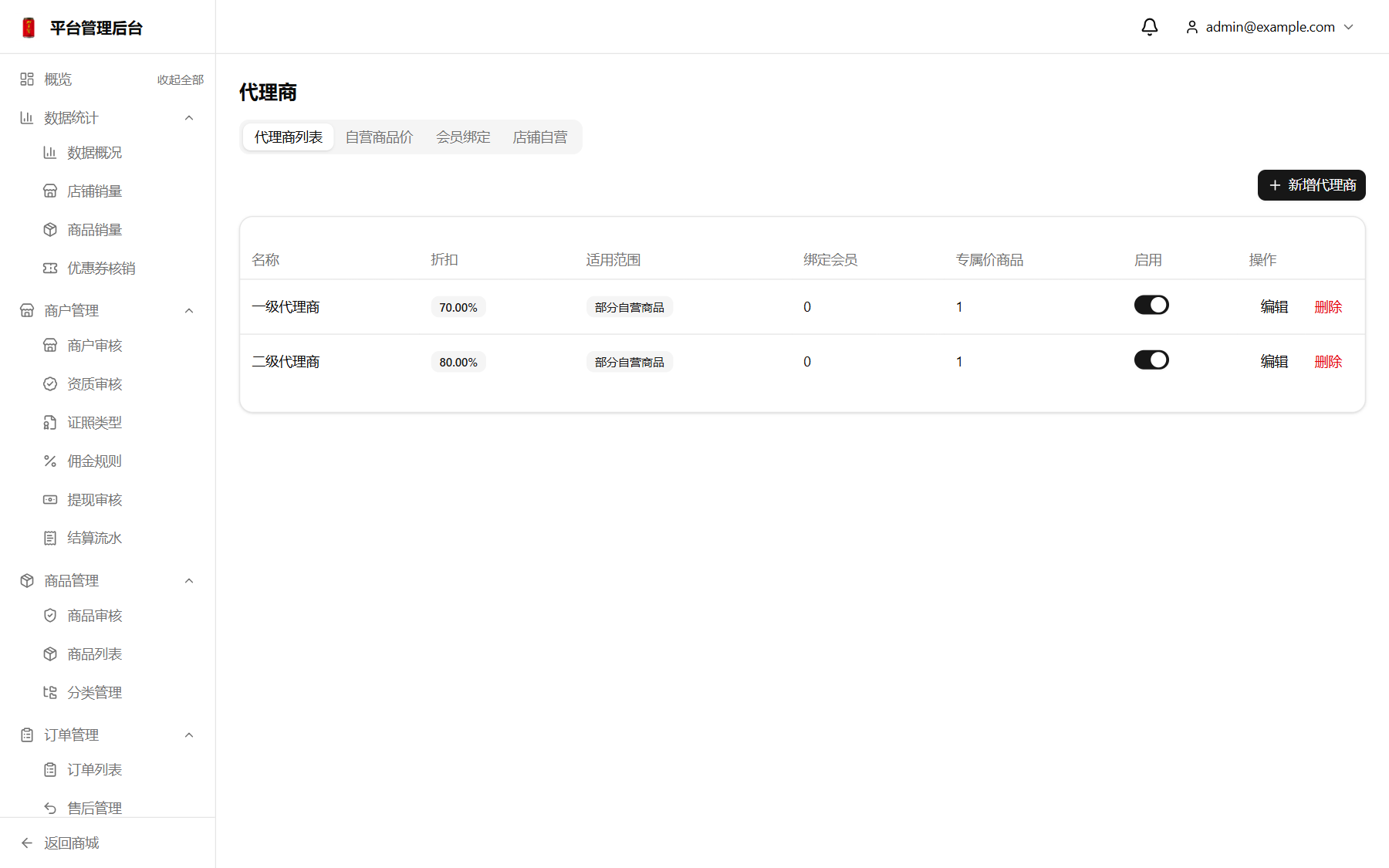Click the 商户审核 shop icon
The height and width of the screenshot is (868, 1389).
(50, 345)
